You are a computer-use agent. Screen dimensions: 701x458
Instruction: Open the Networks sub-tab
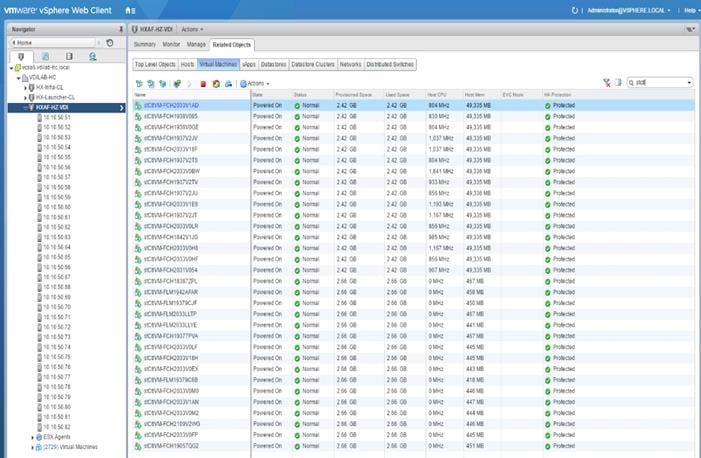coord(350,64)
